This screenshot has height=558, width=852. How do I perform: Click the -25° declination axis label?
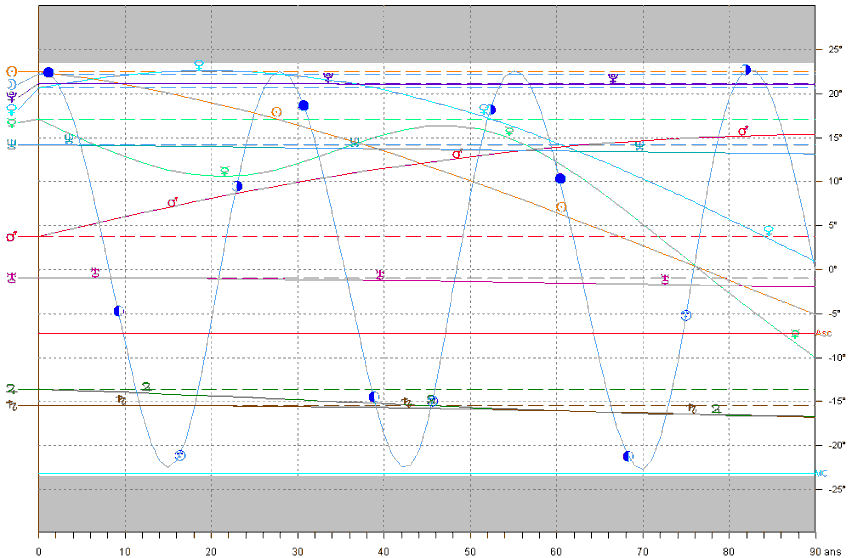click(836, 489)
